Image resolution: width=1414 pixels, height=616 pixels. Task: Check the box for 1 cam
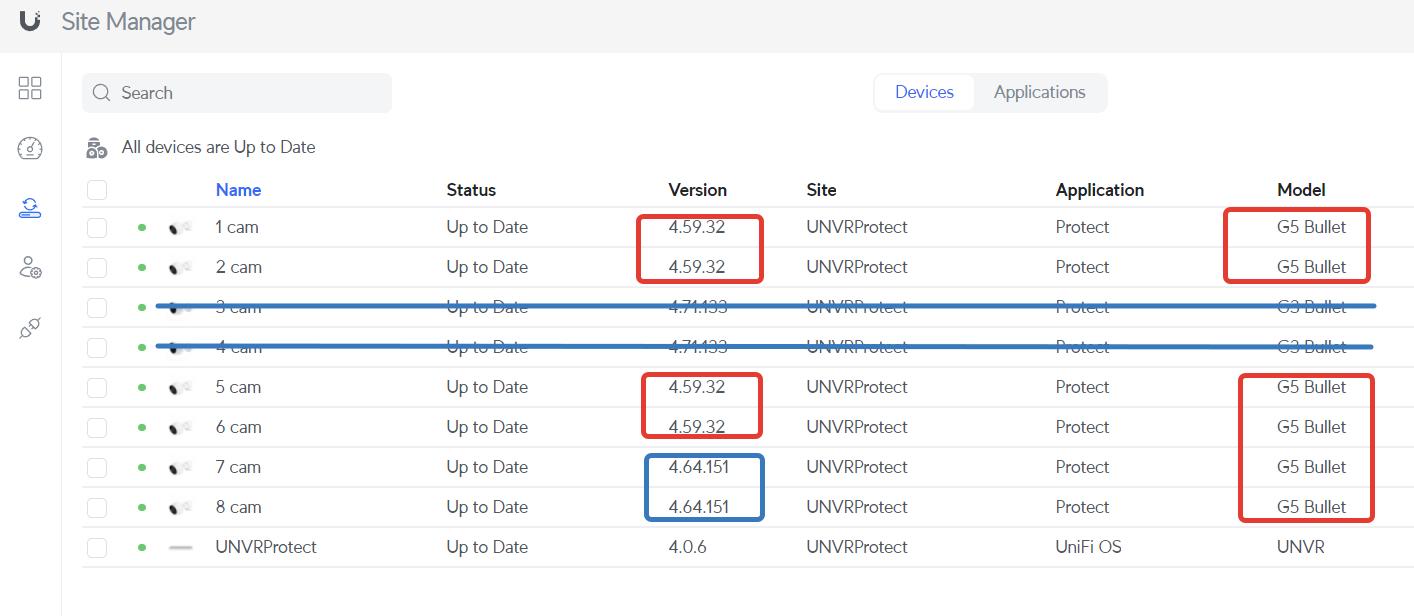[97, 228]
